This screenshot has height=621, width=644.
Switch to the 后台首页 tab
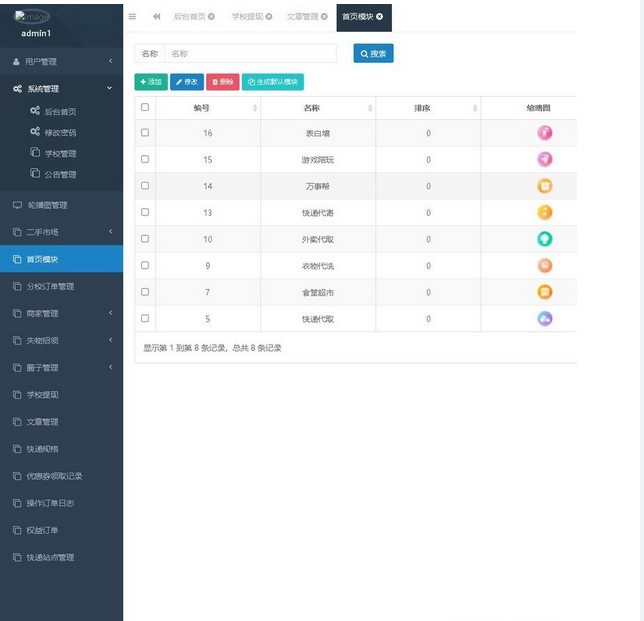pyautogui.click(x=189, y=16)
